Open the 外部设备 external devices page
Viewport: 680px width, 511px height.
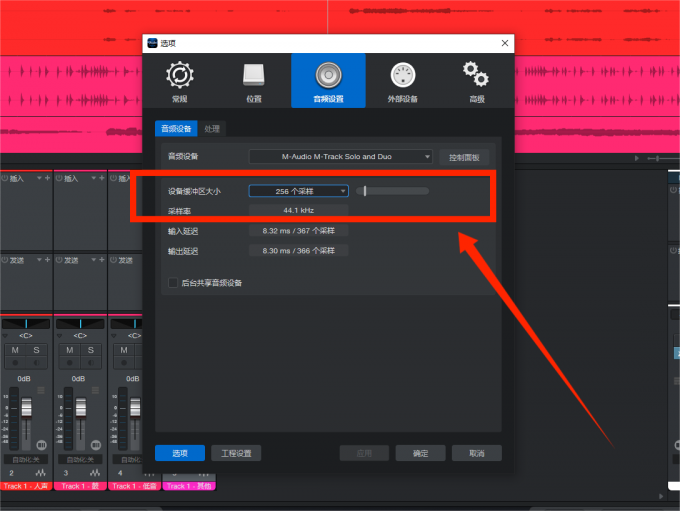click(x=402, y=82)
